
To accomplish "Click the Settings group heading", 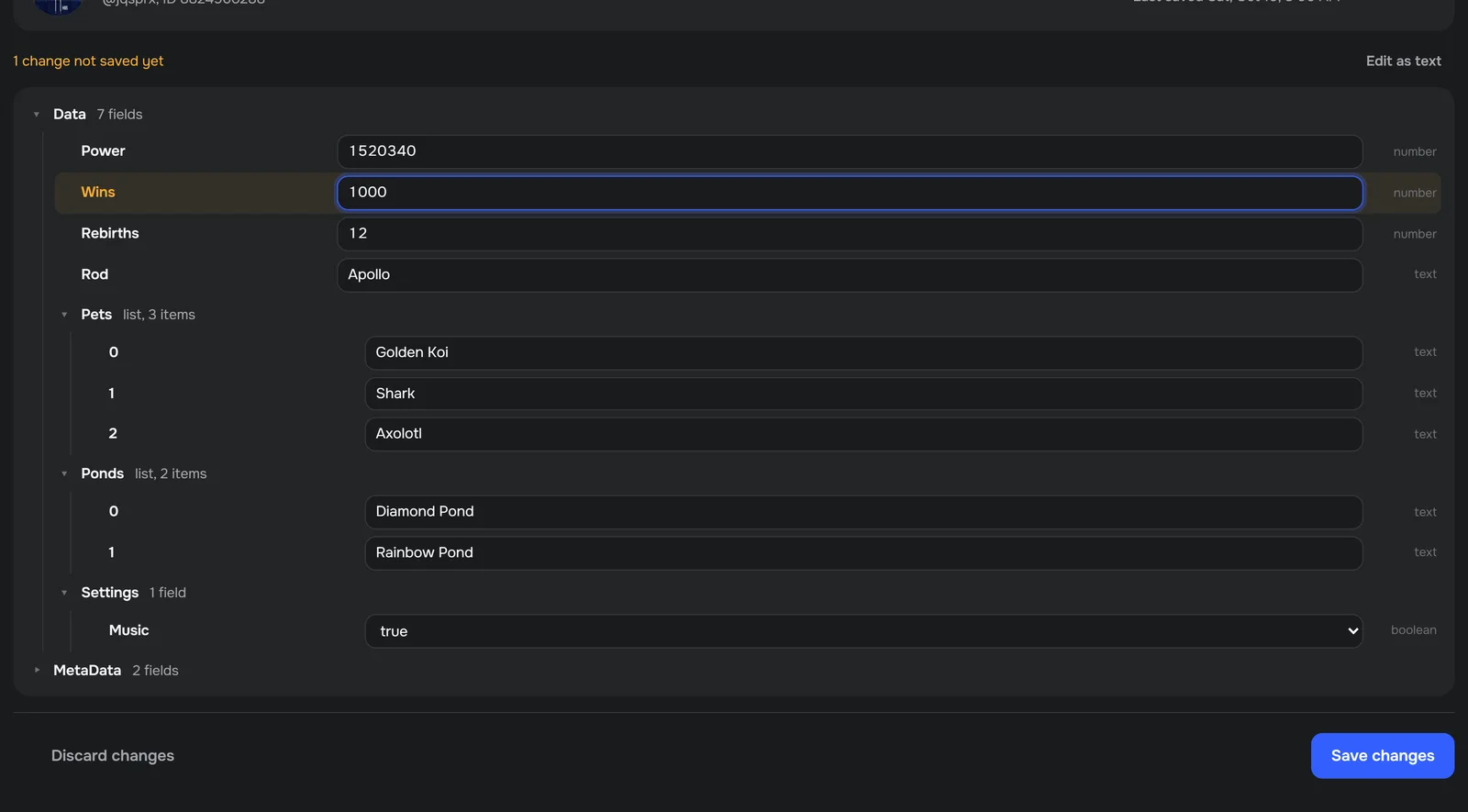I will tap(109, 593).
